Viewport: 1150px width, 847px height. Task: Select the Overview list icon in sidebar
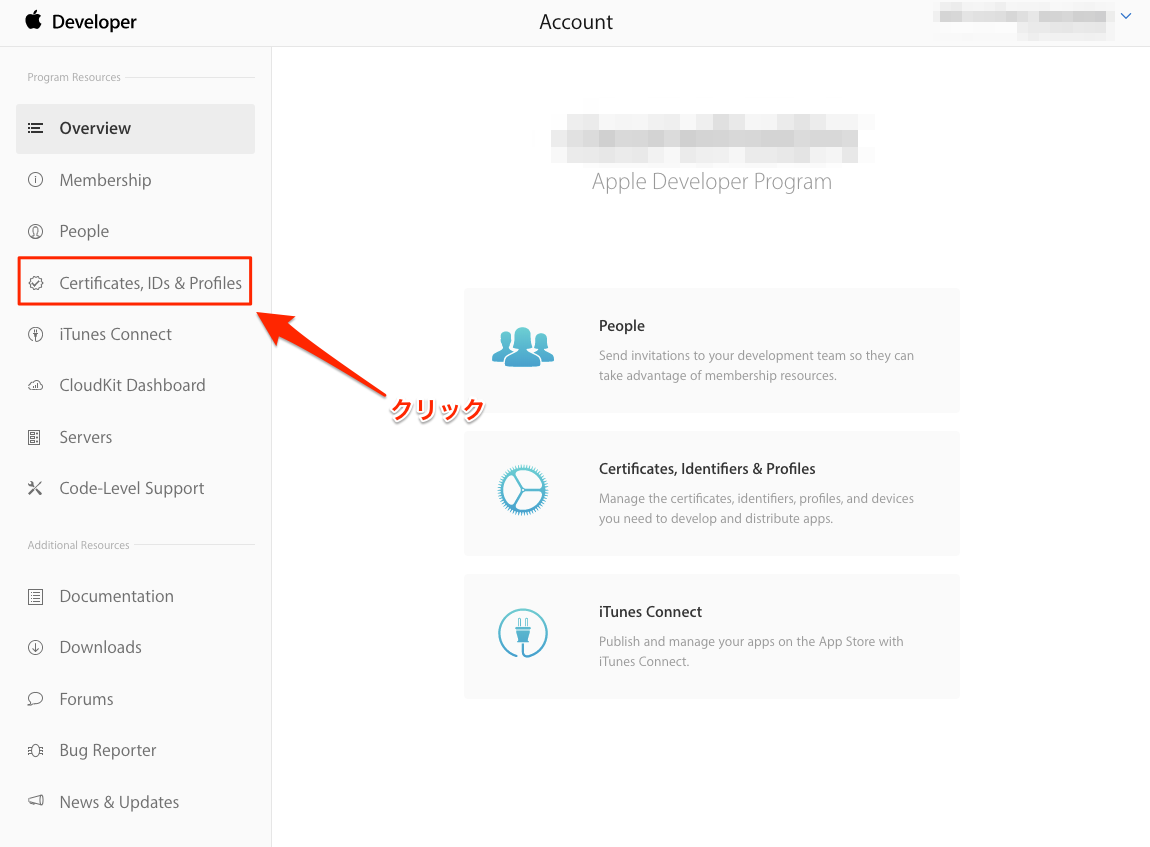tap(34, 128)
